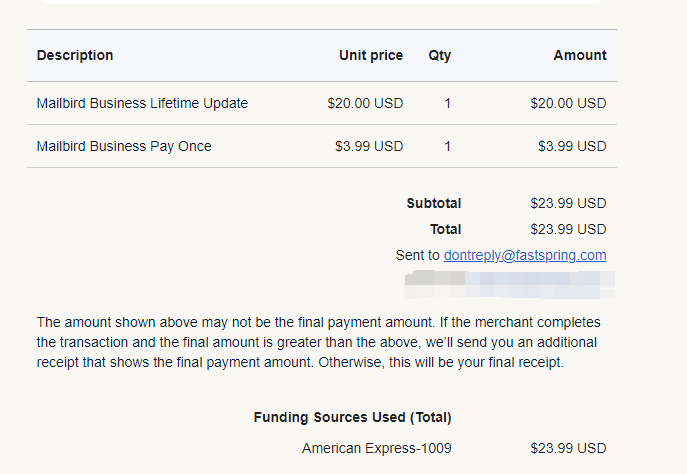Click the American Express $23.99 USD amount
The width and height of the screenshot is (687, 474).
pyautogui.click(x=568, y=448)
